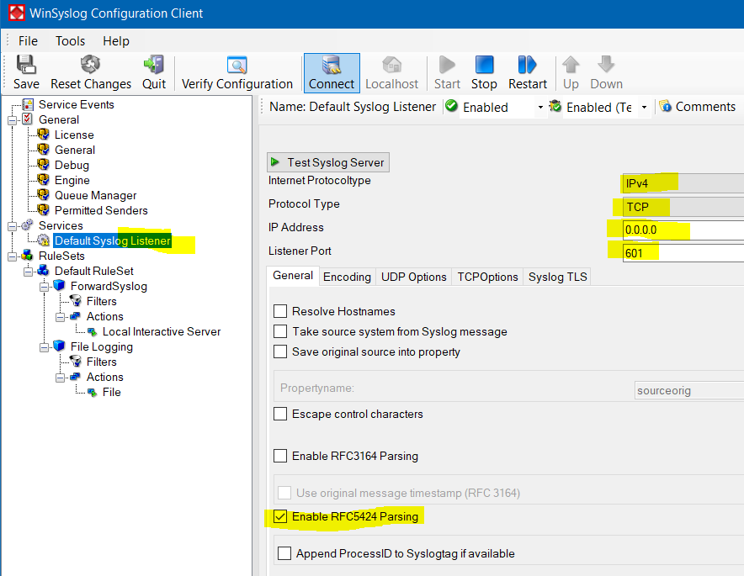Open the Enabled (Te... dropdown arrow
The width and height of the screenshot is (744, 576).
pos(644,107)
